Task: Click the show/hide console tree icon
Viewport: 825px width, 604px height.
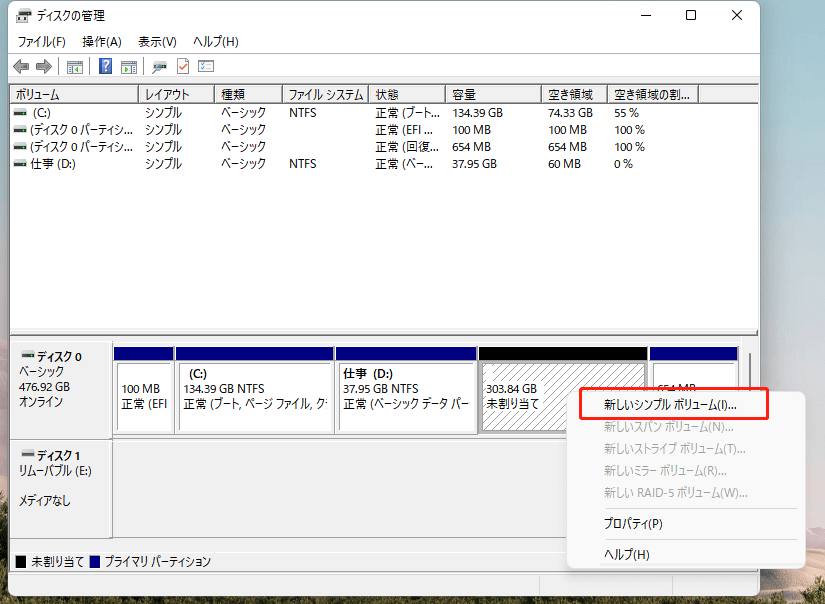Action: [74, 67]
